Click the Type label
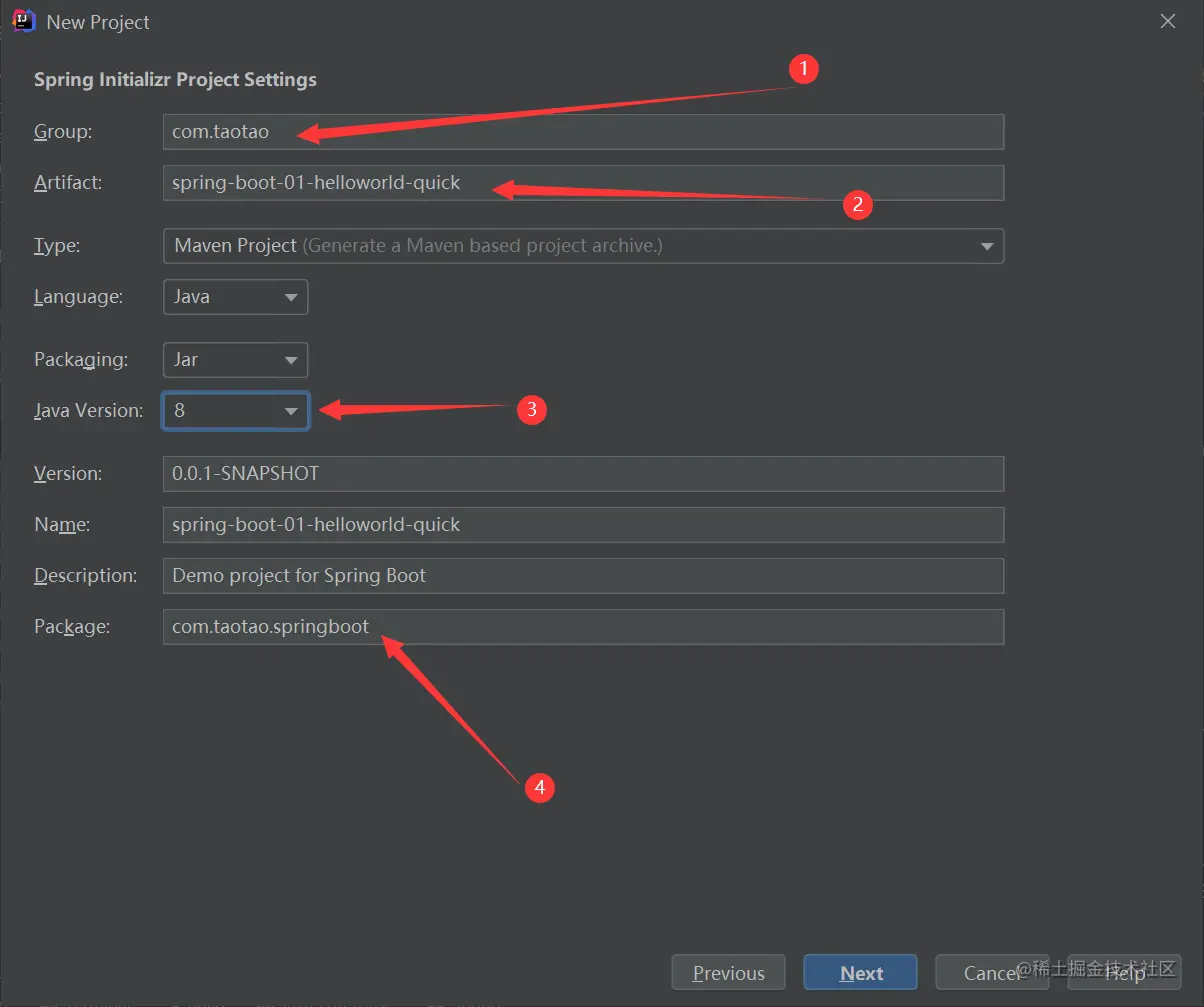 pos(57,246)
